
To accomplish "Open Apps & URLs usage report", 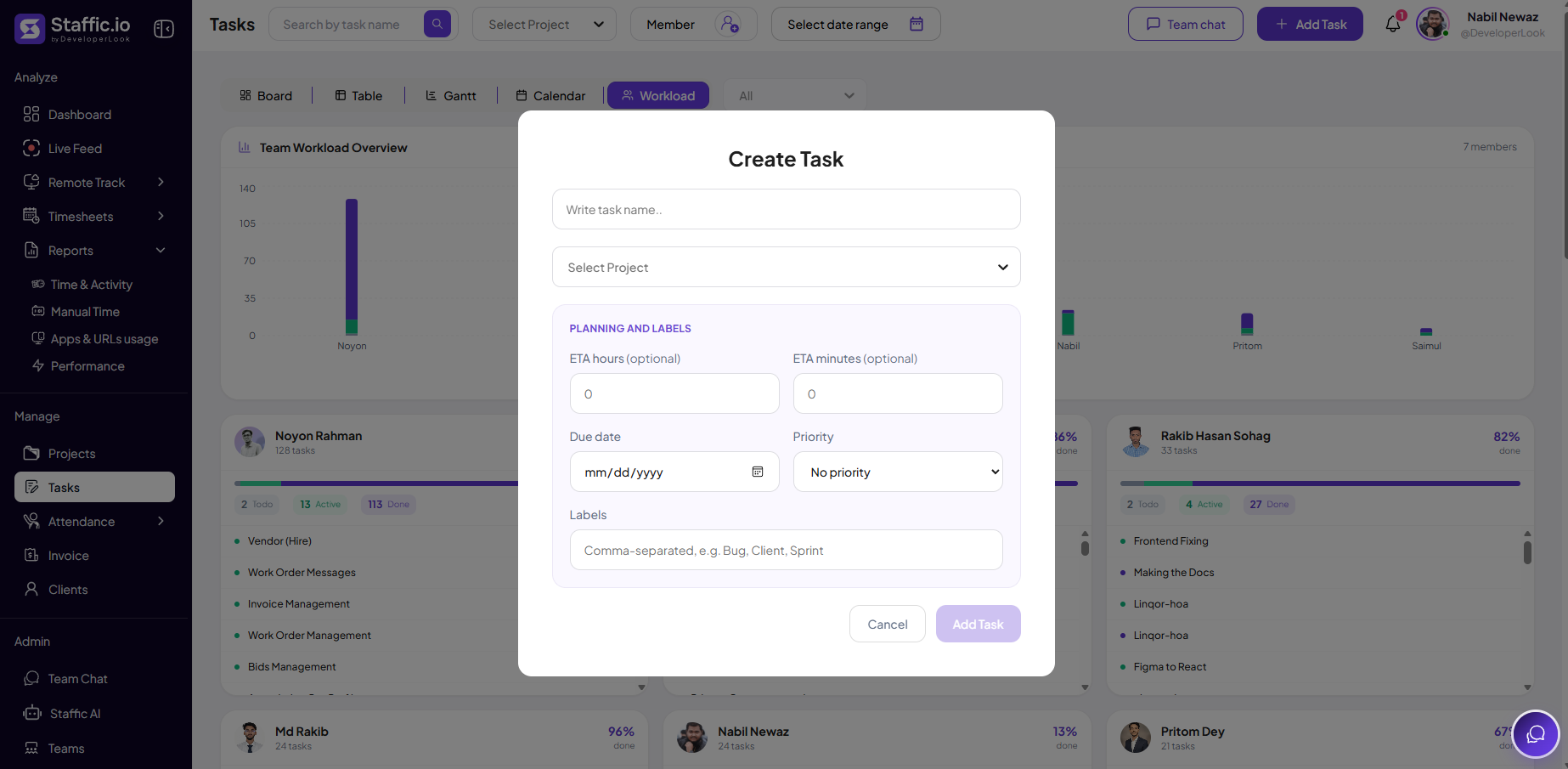I will 94,339.
